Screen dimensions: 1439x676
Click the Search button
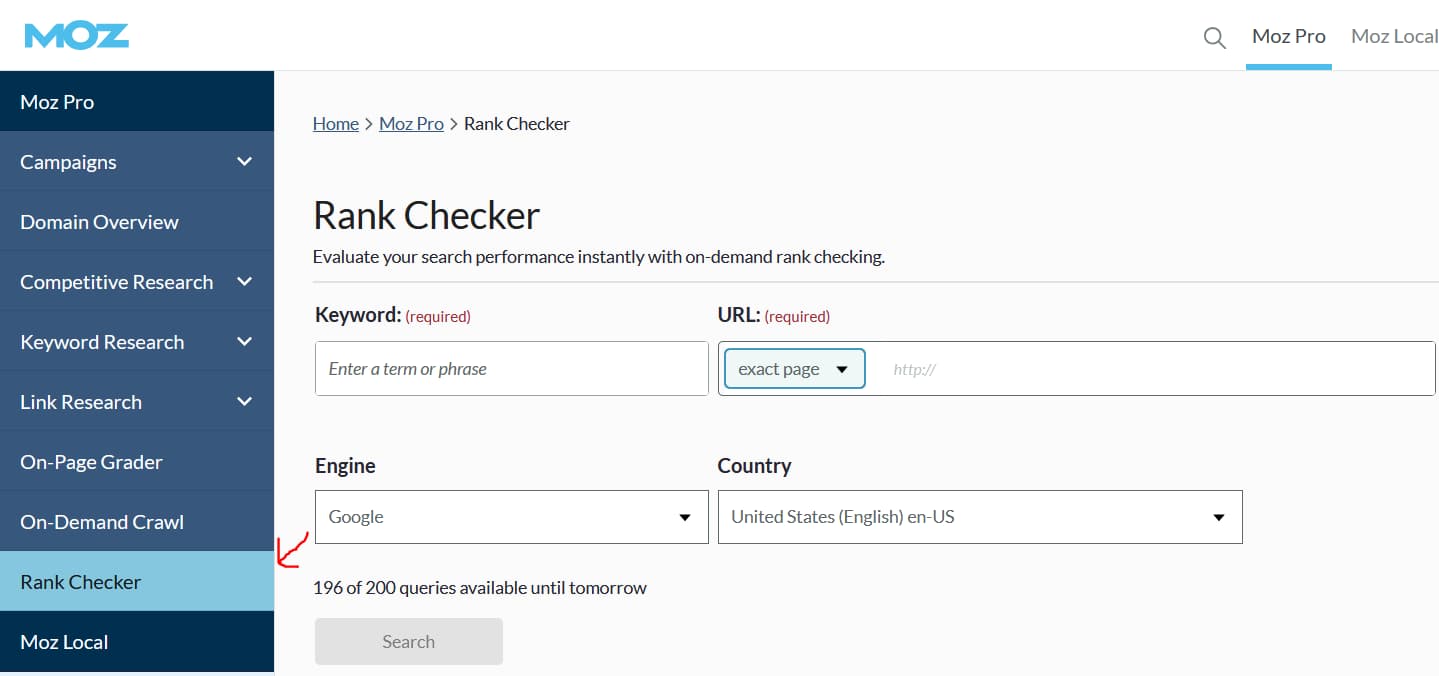(x=408, y=642)
